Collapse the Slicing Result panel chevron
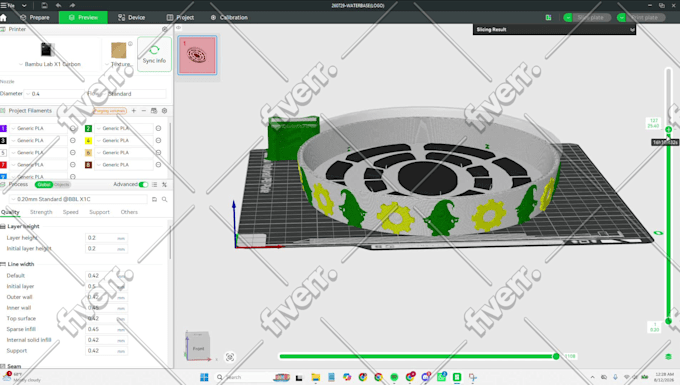The width and height of the screenshot is (680, 385). (632, 29)
